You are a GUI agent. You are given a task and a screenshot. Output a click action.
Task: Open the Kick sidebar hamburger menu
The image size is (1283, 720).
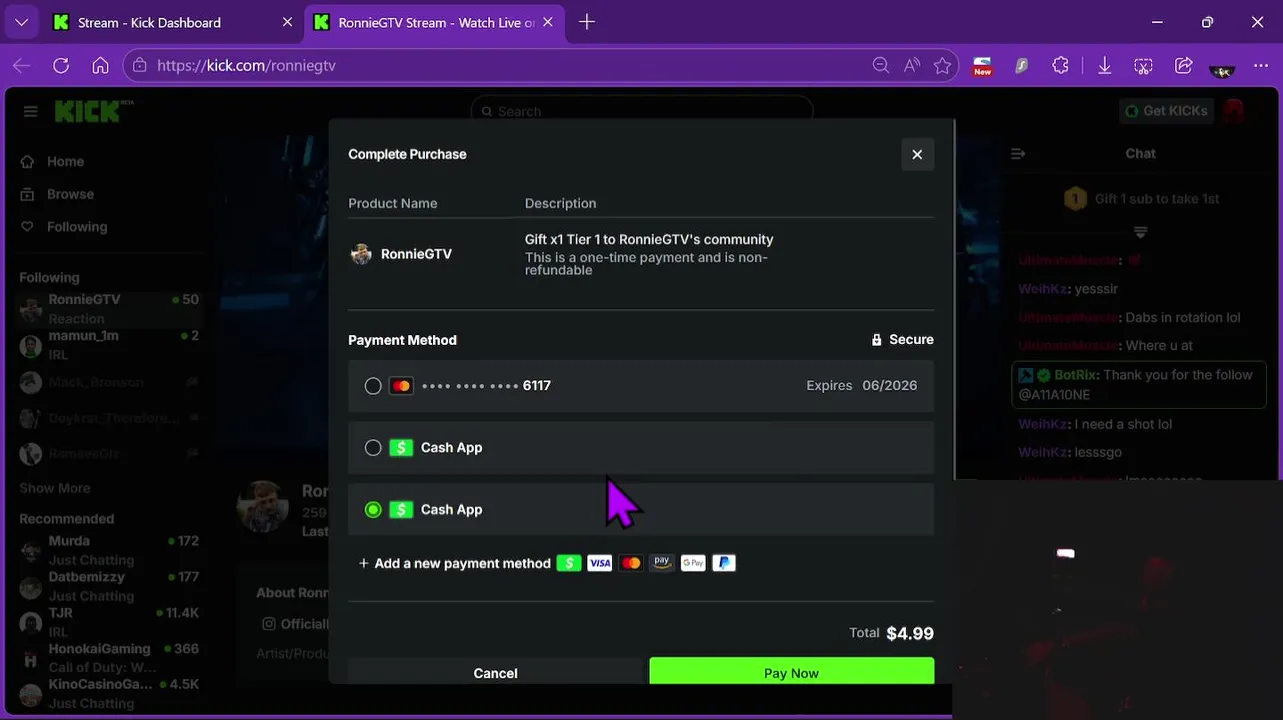point(30,111)
